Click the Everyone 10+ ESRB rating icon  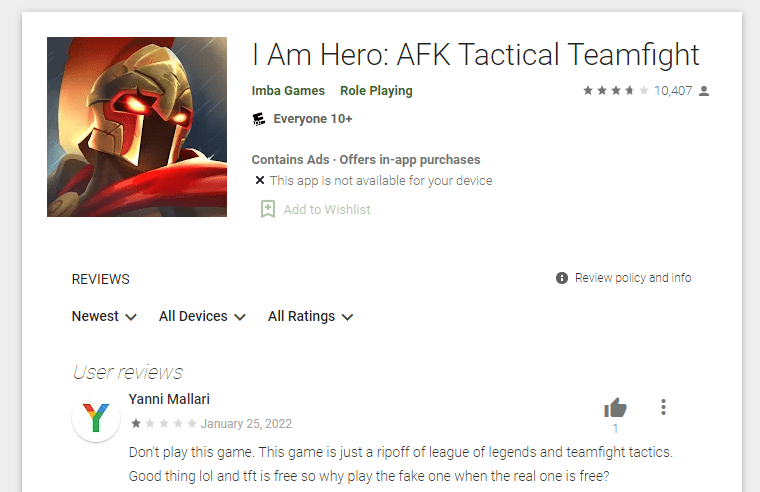point(259,119)
